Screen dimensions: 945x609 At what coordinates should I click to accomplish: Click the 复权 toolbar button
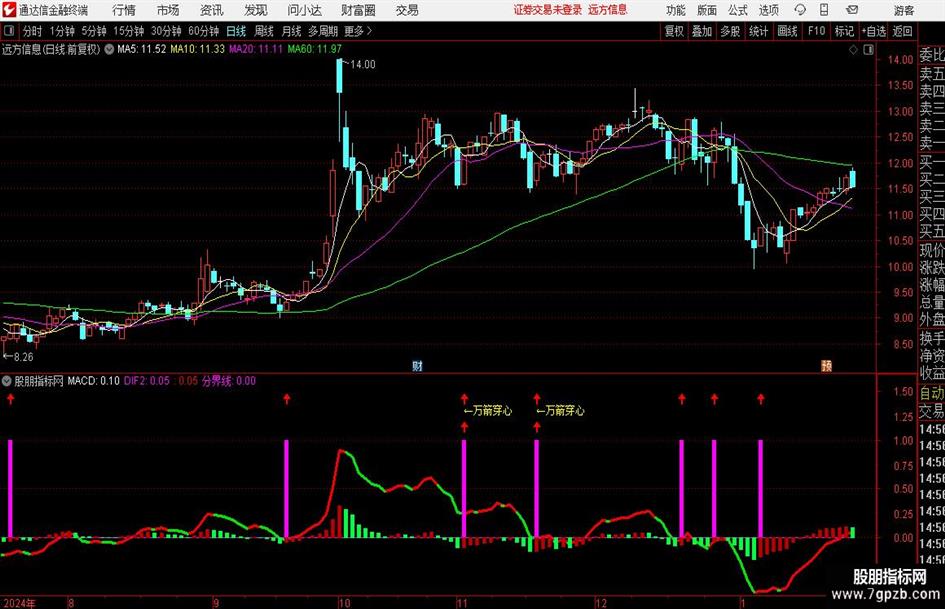674,31
